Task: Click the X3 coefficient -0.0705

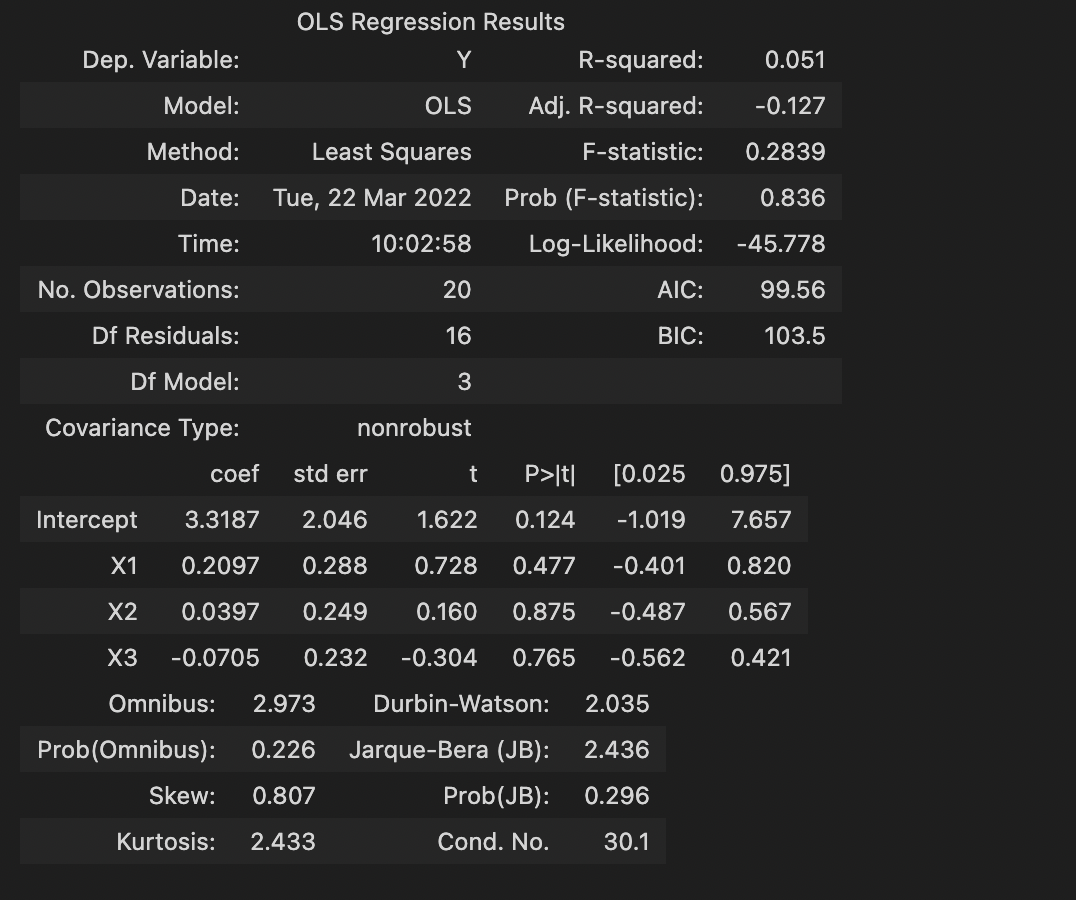Action: pyautogui.click(x=216, y=657)
